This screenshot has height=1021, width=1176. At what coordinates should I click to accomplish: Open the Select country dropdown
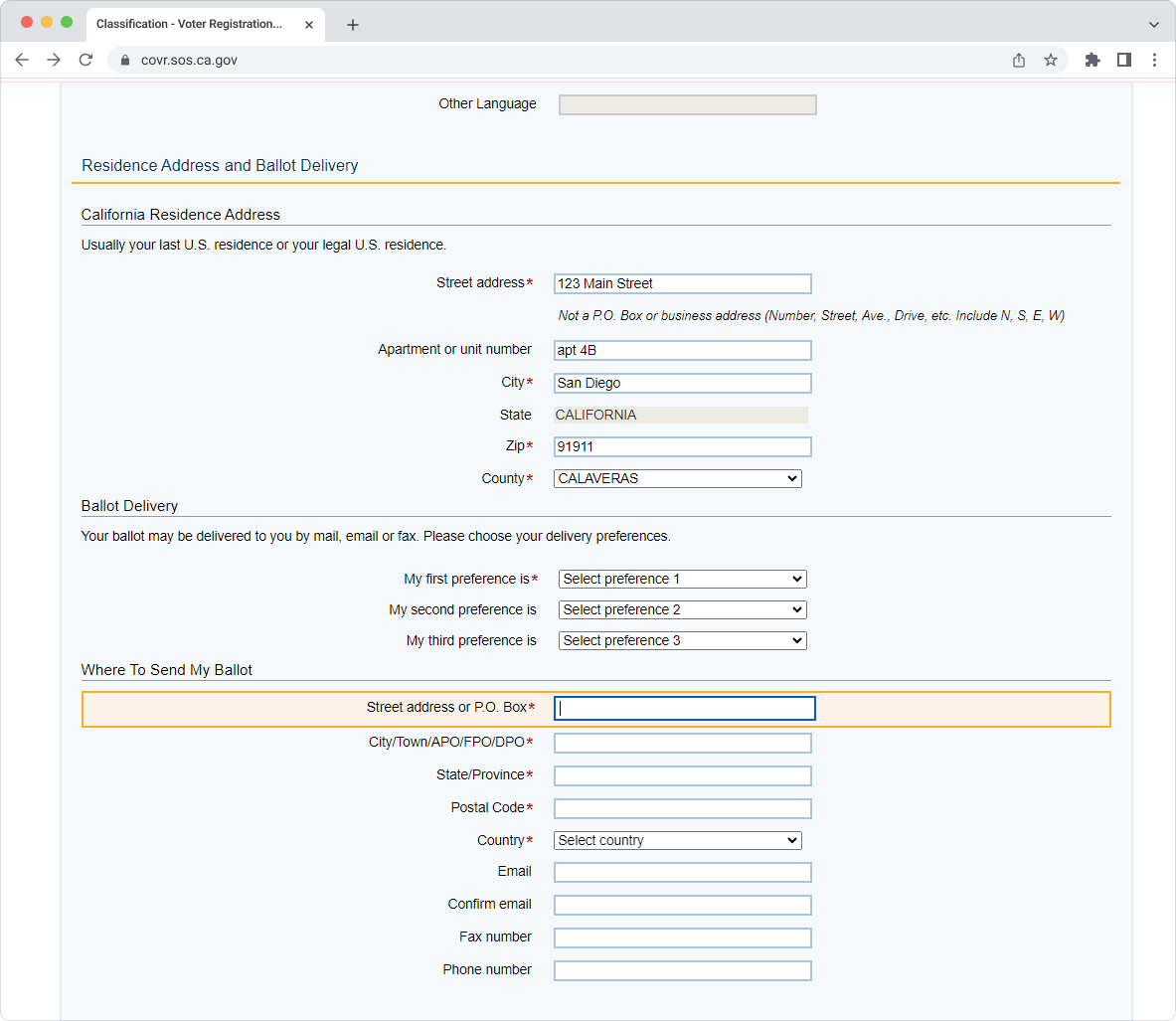coord(677,840)
